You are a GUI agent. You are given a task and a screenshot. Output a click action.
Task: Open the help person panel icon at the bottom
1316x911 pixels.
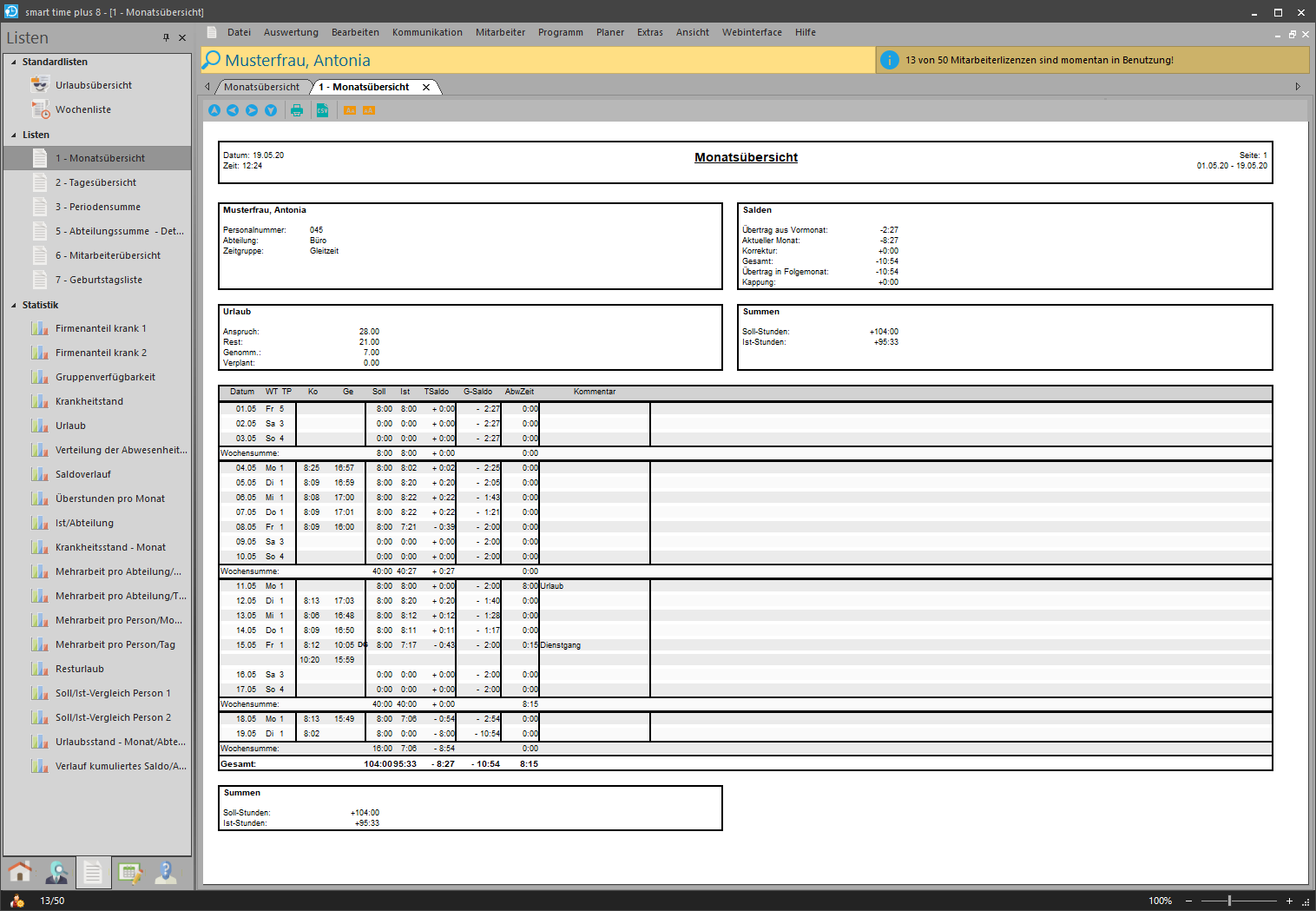point(166,872)
